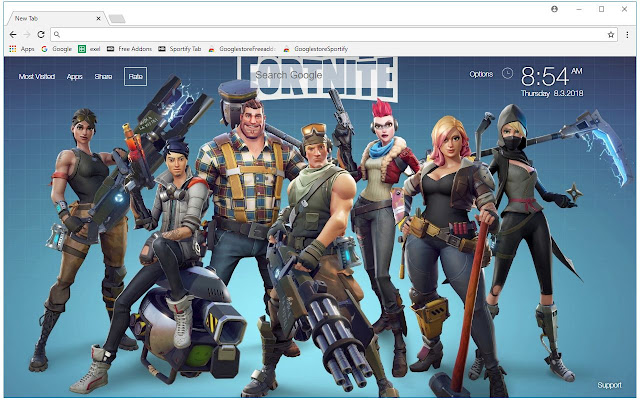Click the browser forward arrow
Image resolution: width=640 pixels, height=400 pixels.
(x=27, y=35)
